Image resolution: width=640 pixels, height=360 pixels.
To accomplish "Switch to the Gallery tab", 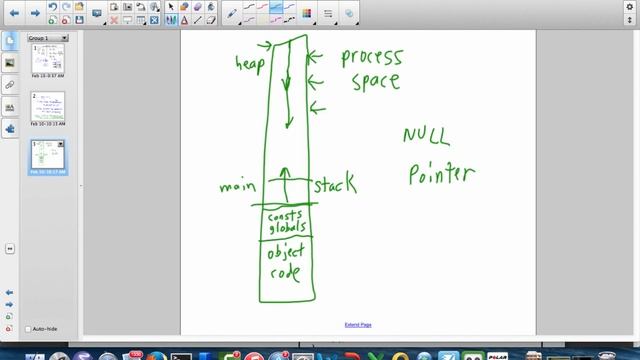I will click(10, 63).
